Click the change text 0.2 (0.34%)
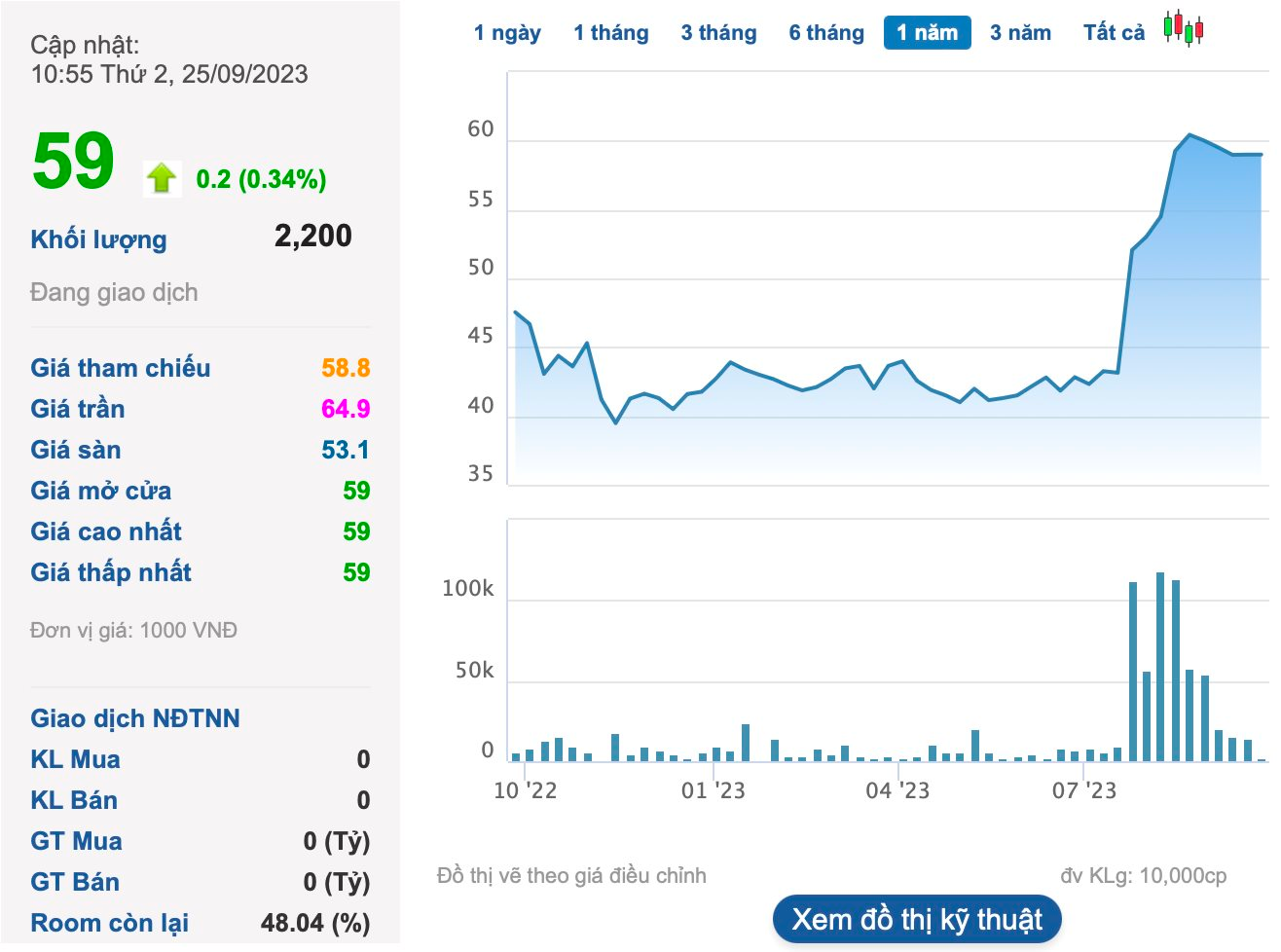The width and height of the screenshot is (1281, 952). (x=261, y=179)
